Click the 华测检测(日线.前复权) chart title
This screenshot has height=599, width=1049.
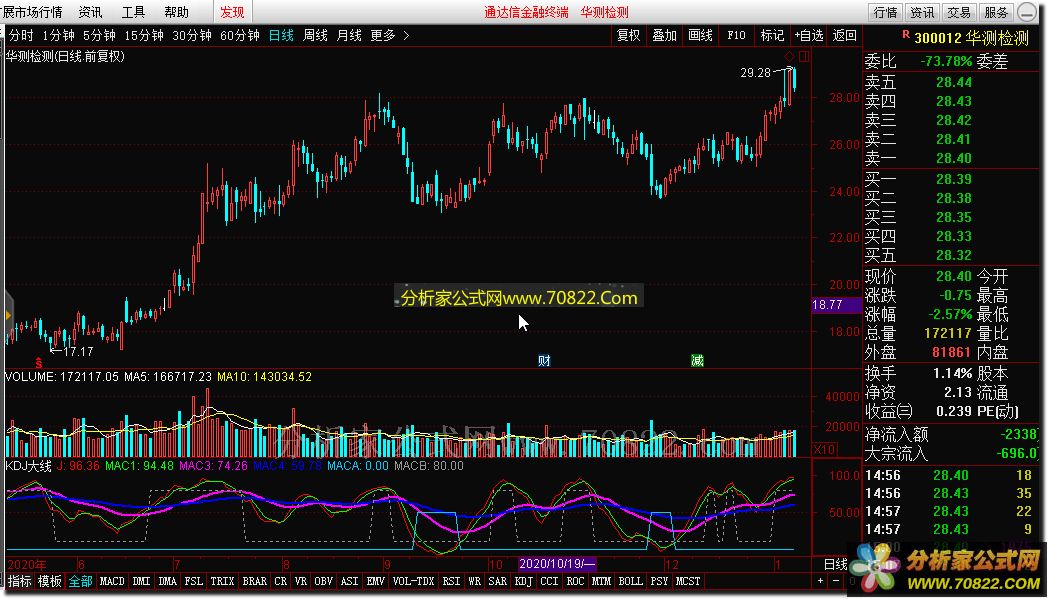66,57
